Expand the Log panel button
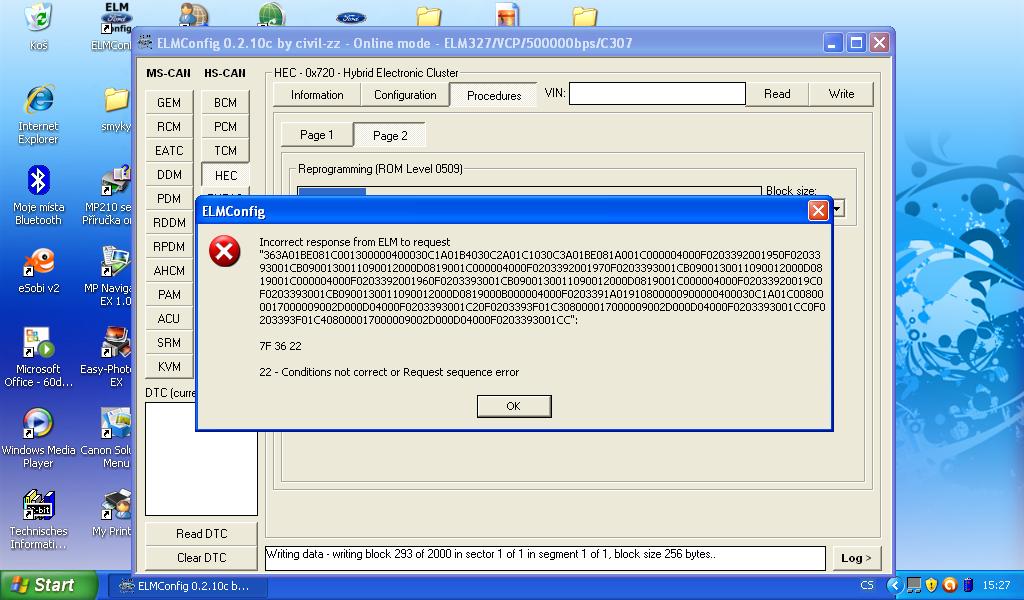 [x=855, y=558]
